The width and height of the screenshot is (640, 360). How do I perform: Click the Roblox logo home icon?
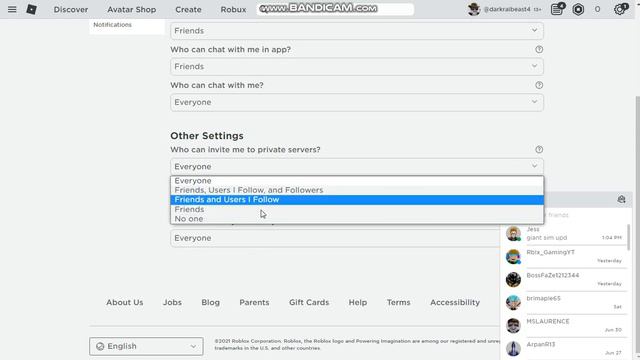[31, 9]
